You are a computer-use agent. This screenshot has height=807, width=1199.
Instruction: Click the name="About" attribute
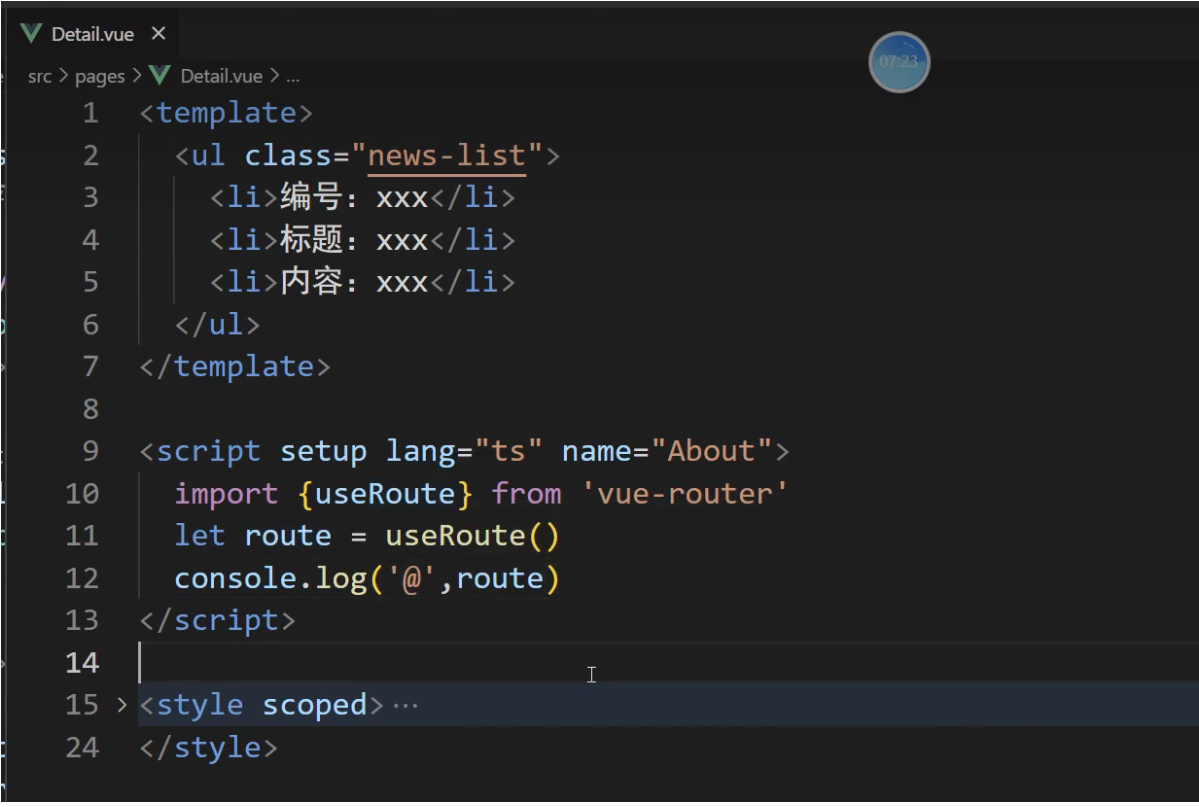click(667, 451)
